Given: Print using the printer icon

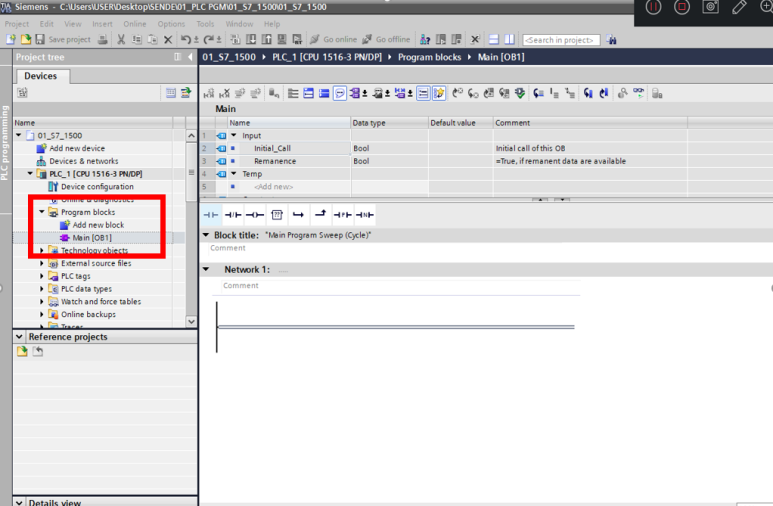Looking at the screenshot, I should click(x=103, y=39).
